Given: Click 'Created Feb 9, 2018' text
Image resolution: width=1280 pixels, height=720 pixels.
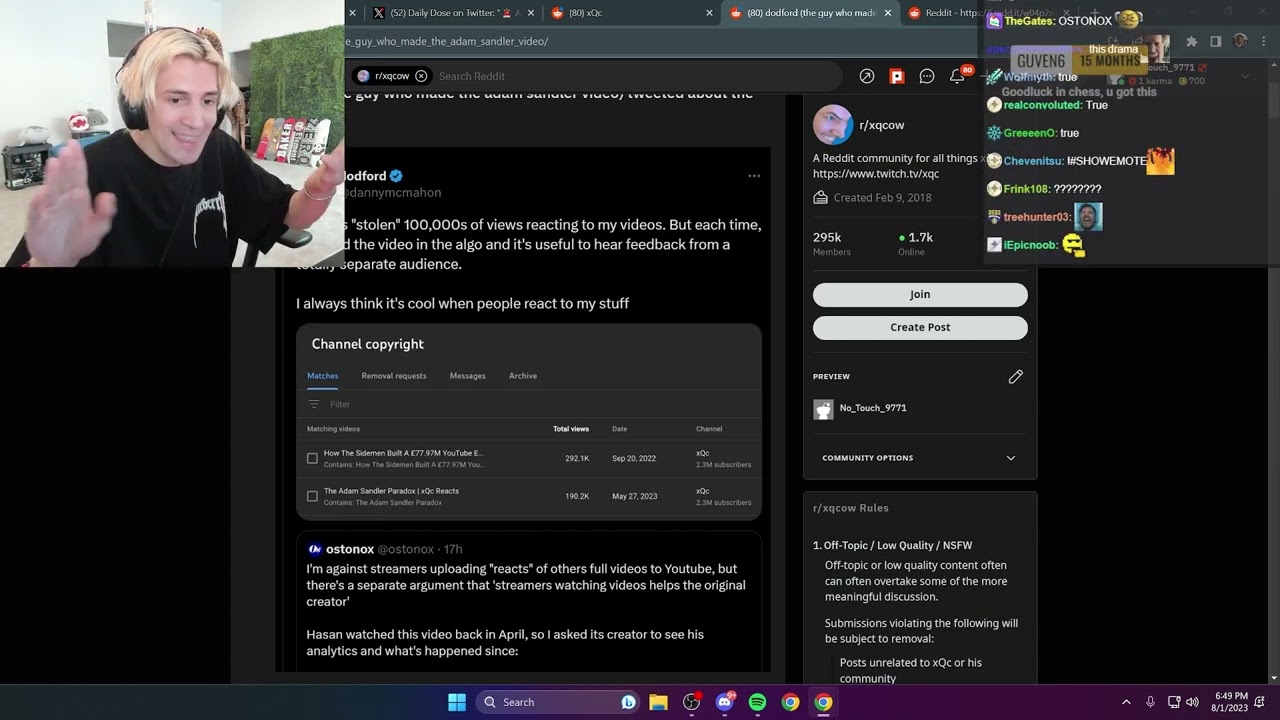Looking at the screenshot, I should pyautogui.click(x=882, y=197).
